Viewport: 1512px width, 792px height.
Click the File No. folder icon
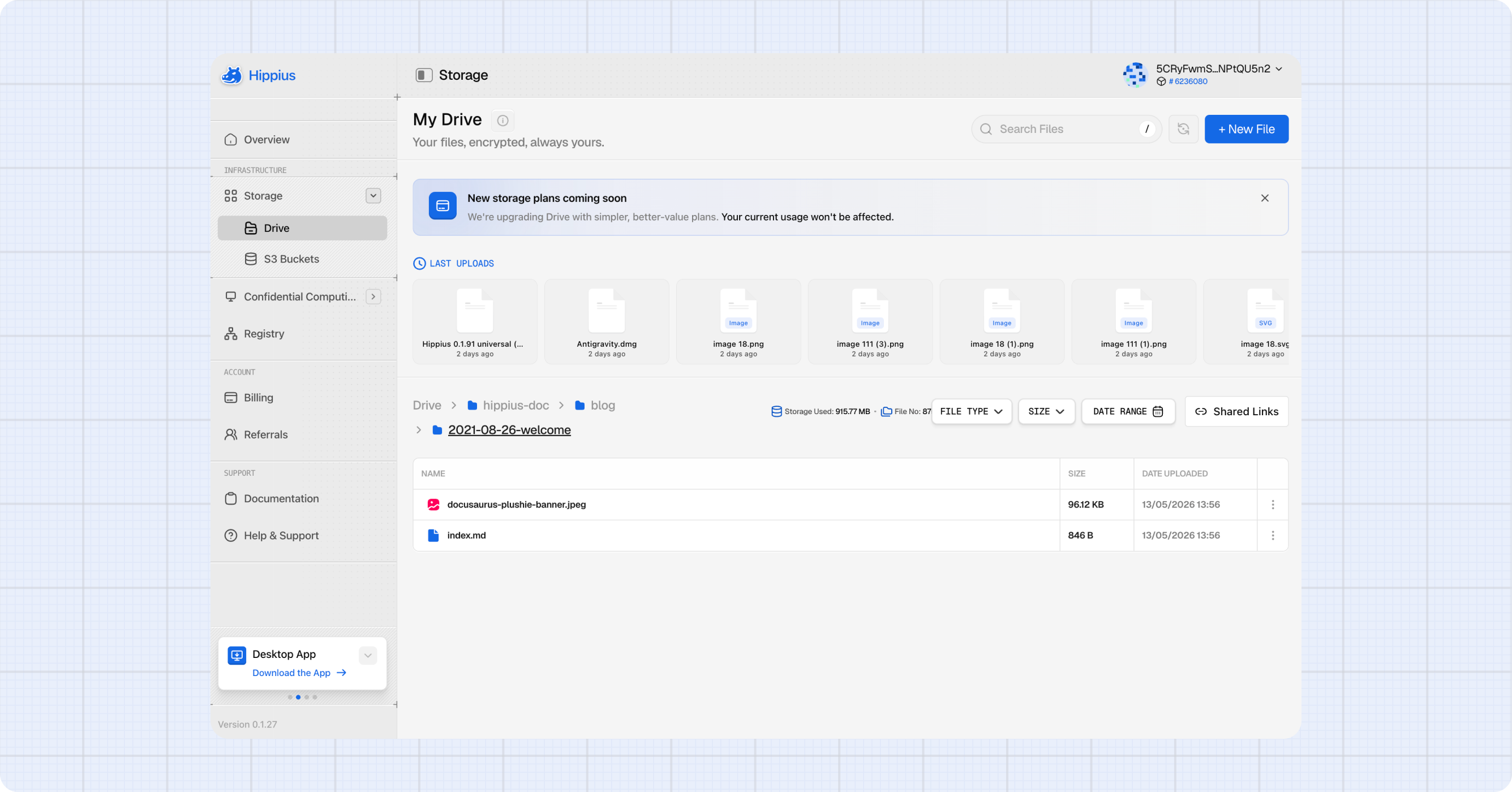click(x=886, y=412)
